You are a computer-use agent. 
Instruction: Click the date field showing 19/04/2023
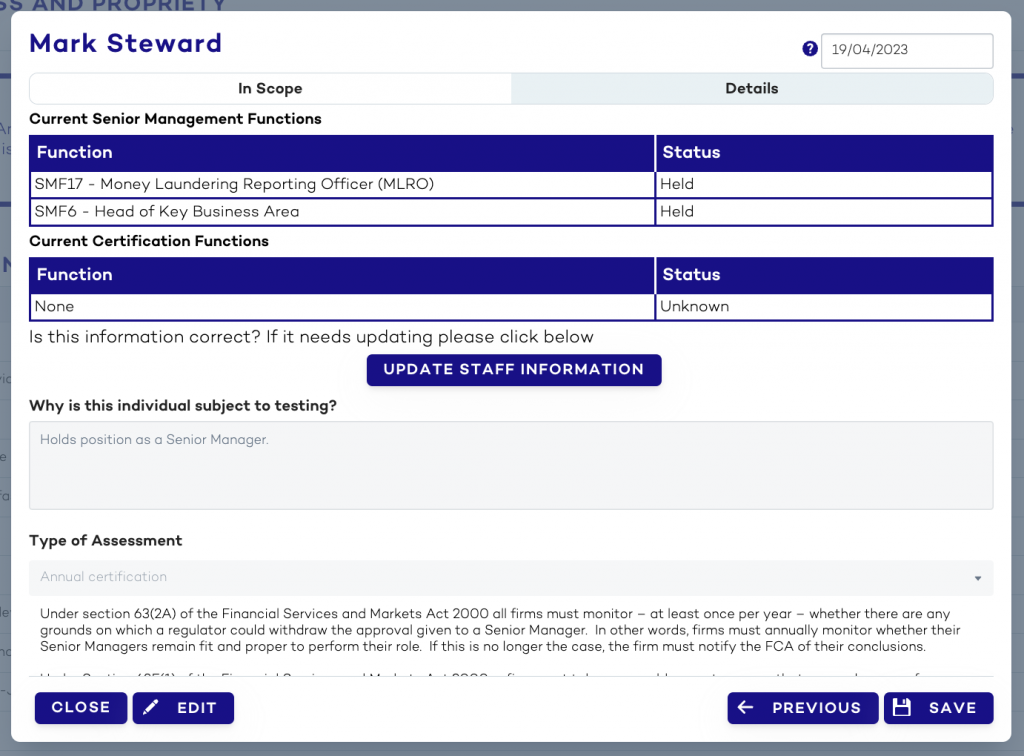tap(906, 50)
